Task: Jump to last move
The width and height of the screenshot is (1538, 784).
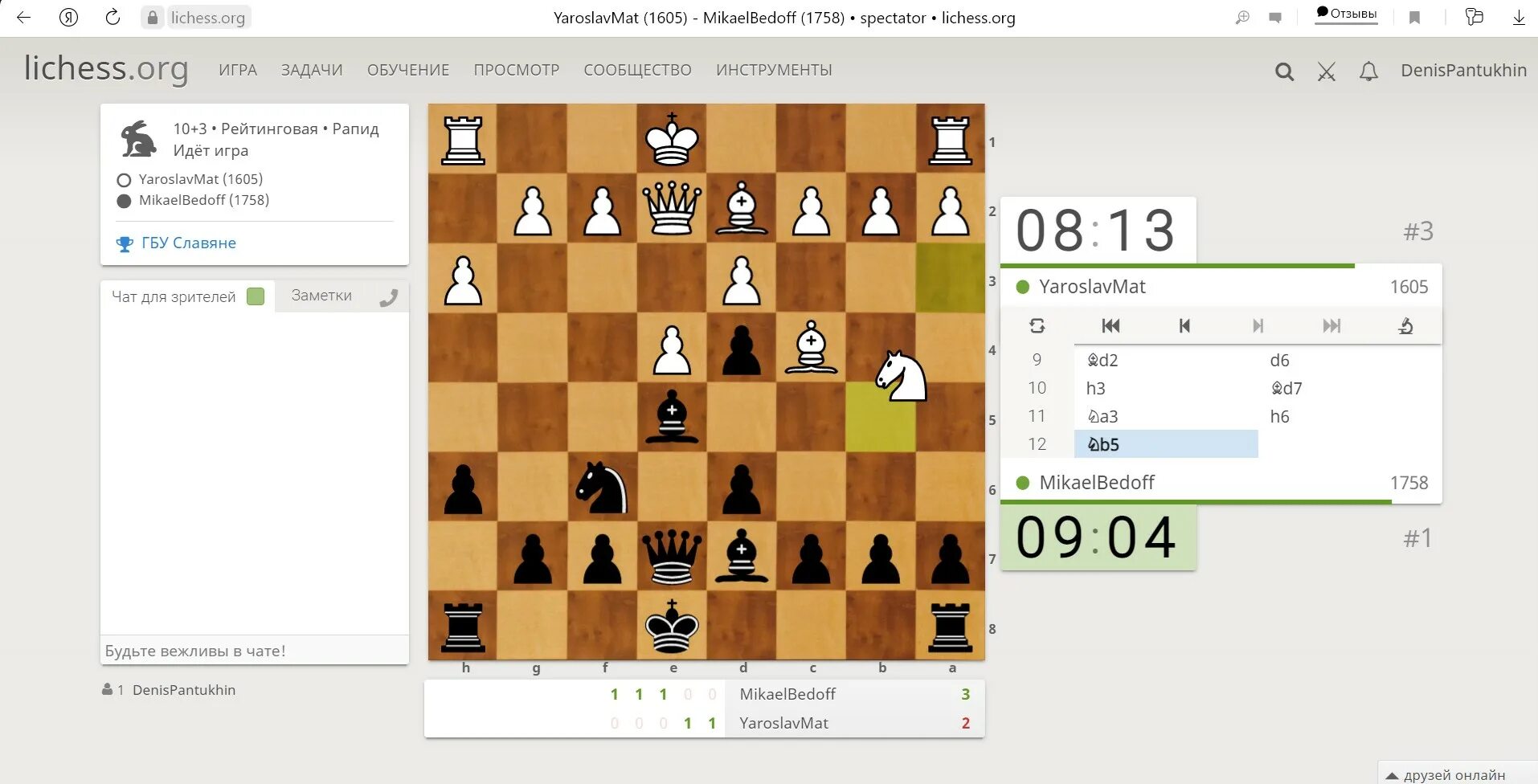Action: pyautogui.click(x=1331, y=325)
